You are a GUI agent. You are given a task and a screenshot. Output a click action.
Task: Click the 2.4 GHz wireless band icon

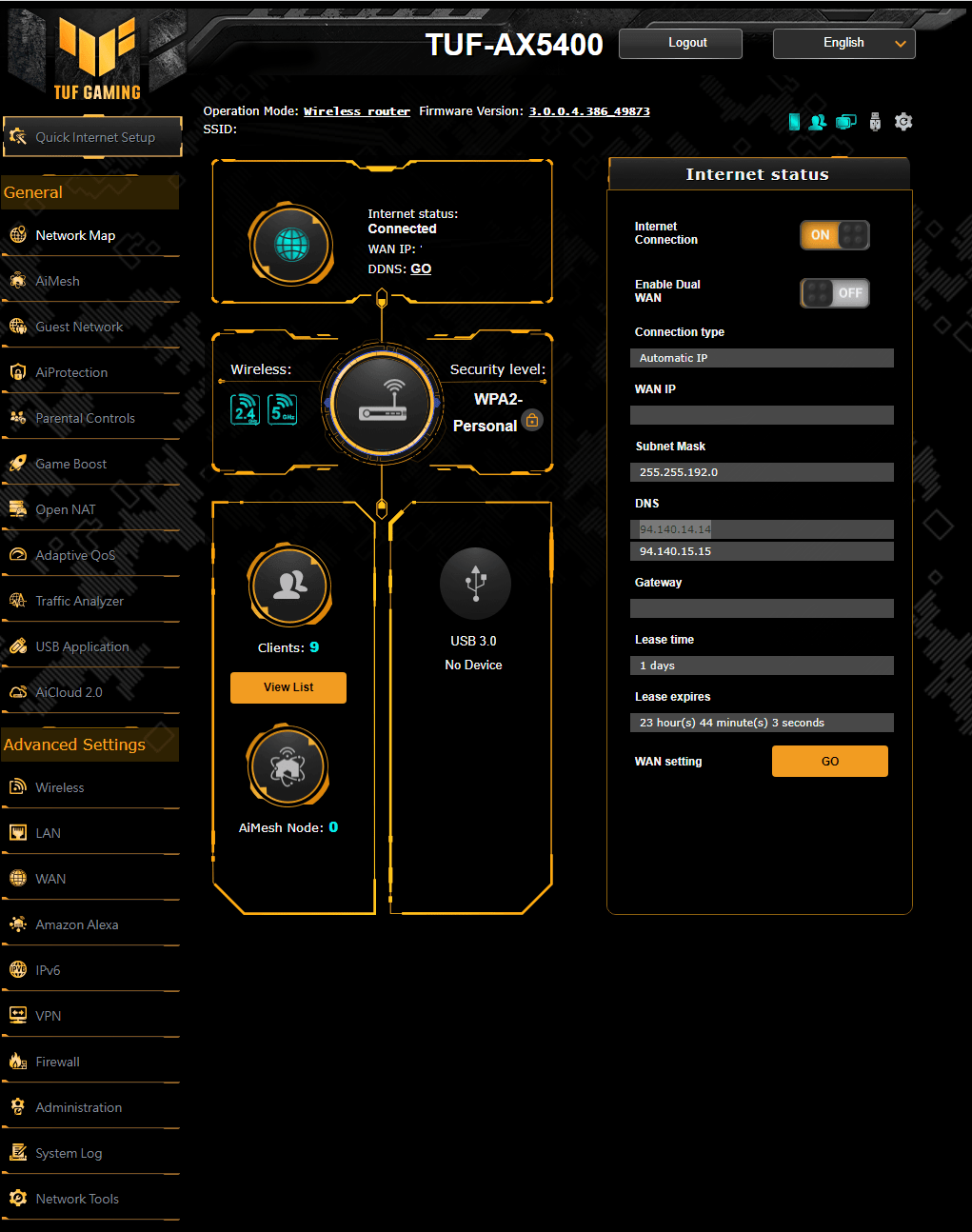point(246,409)
